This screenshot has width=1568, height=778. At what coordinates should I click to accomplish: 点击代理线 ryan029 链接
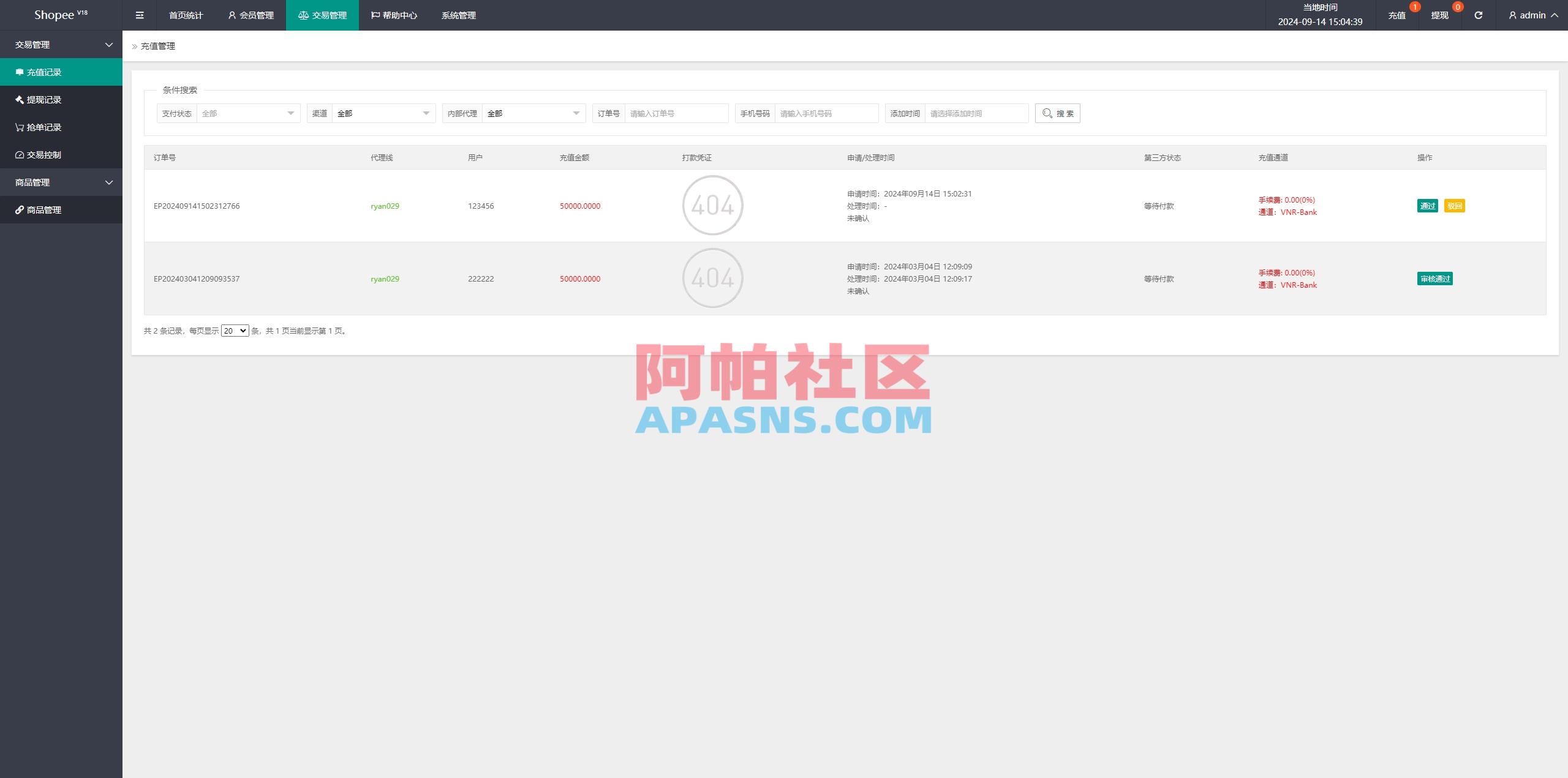point(384,206)
